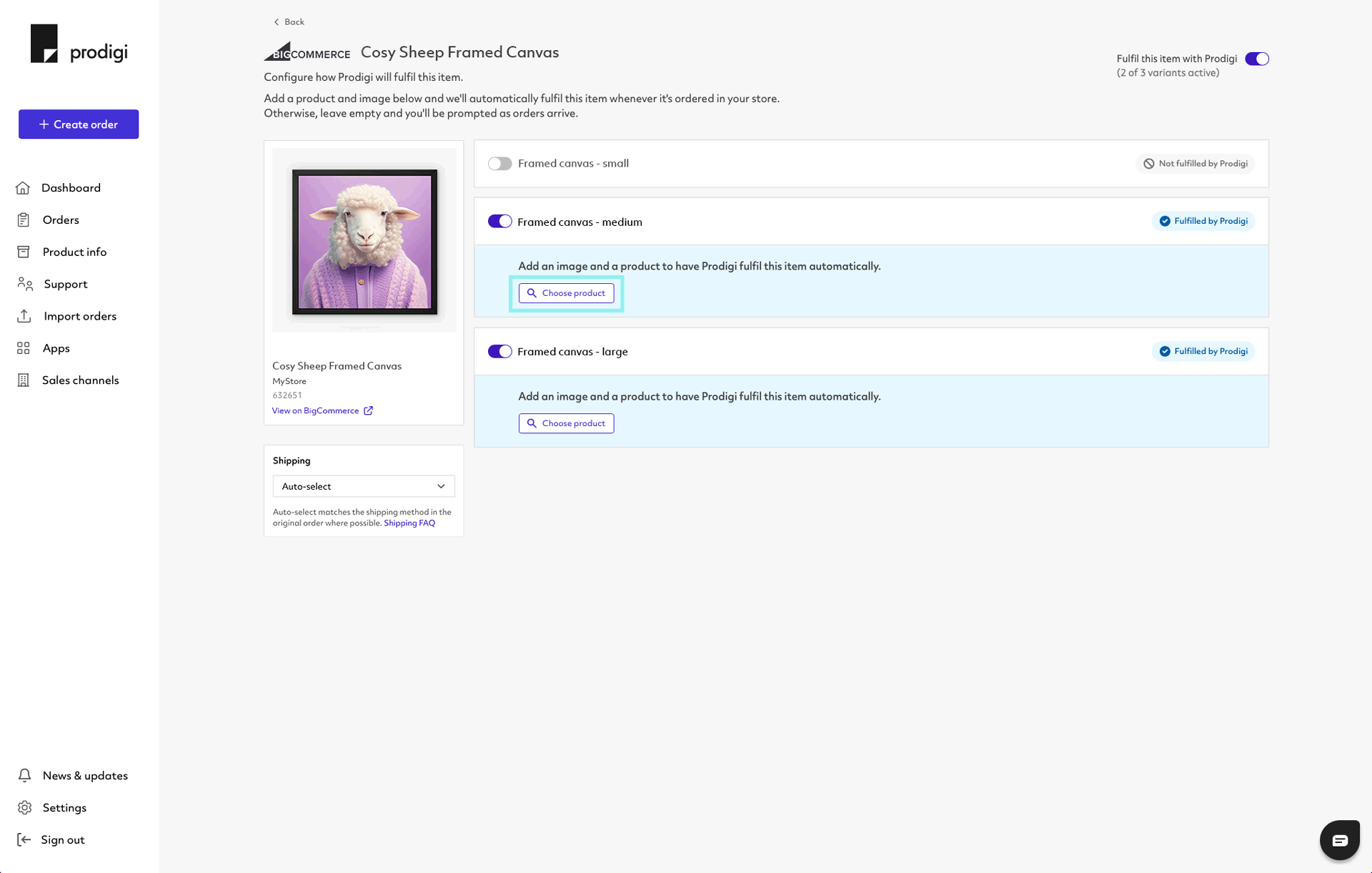
Task: Click the View on BigCommerce link
Action: pos(322,410)
